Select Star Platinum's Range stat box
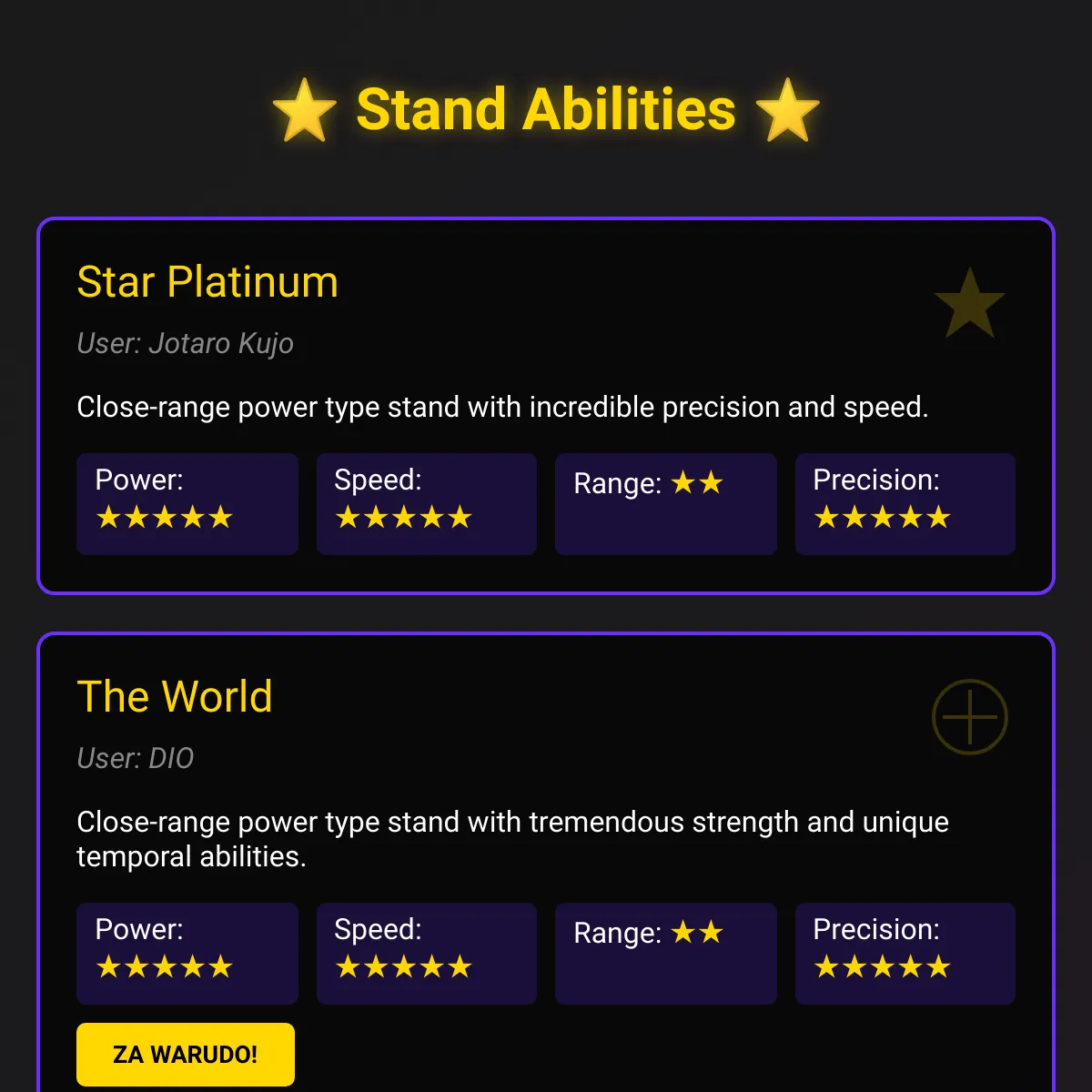 click(x=666, y=504)
